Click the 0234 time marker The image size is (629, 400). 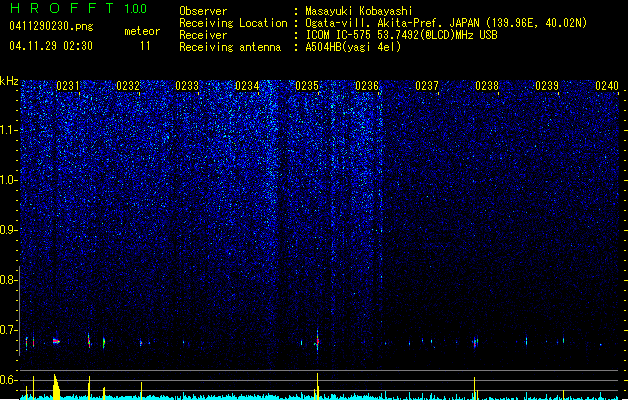(x=247, y=85)
